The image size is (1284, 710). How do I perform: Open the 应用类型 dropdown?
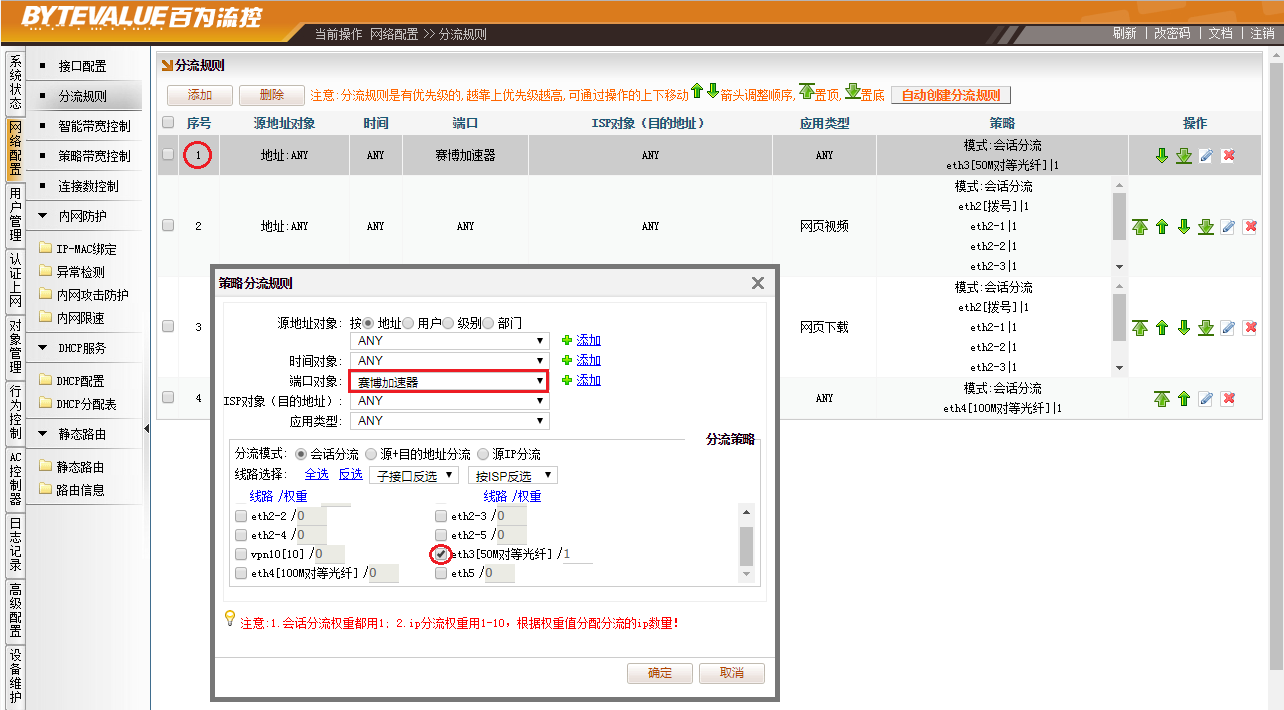coord(448,421)
